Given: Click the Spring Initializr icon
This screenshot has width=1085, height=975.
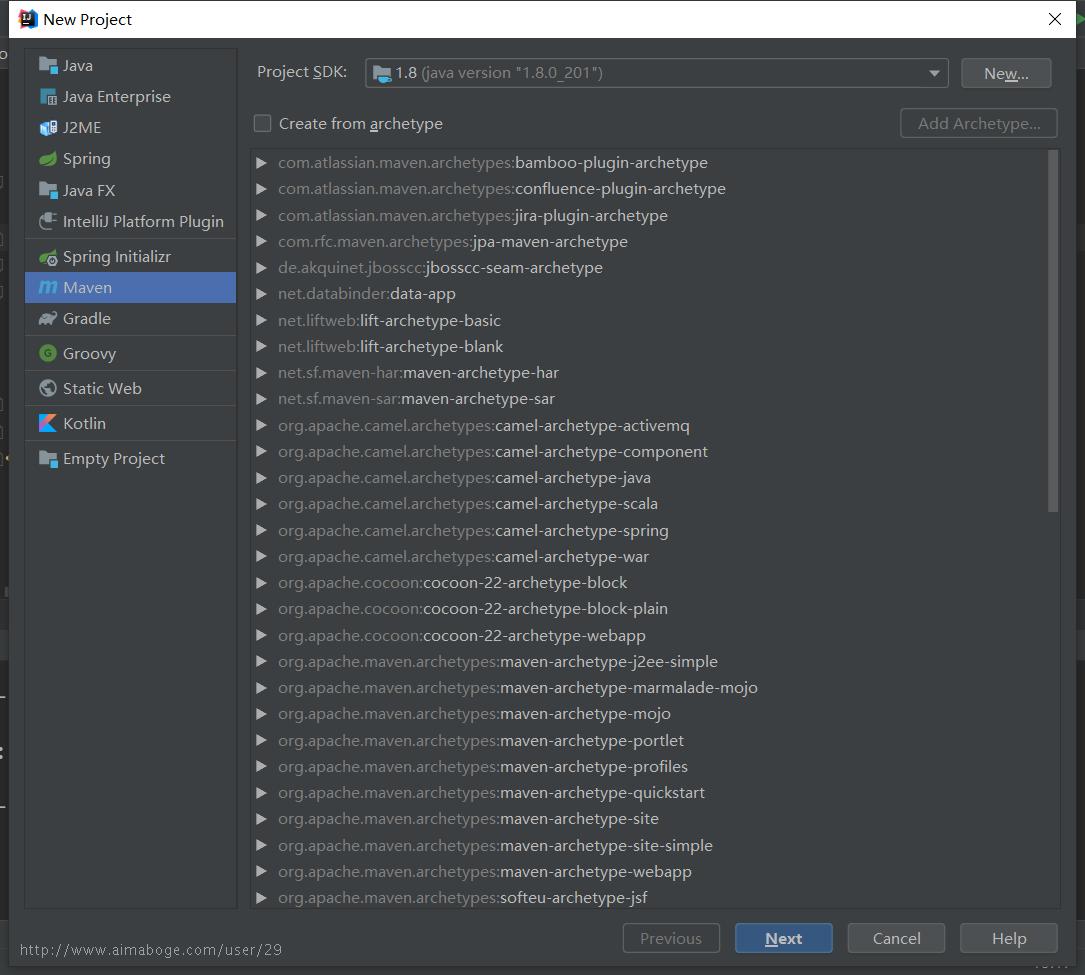Looking at the screenshot, I should (x=48, y=257).
